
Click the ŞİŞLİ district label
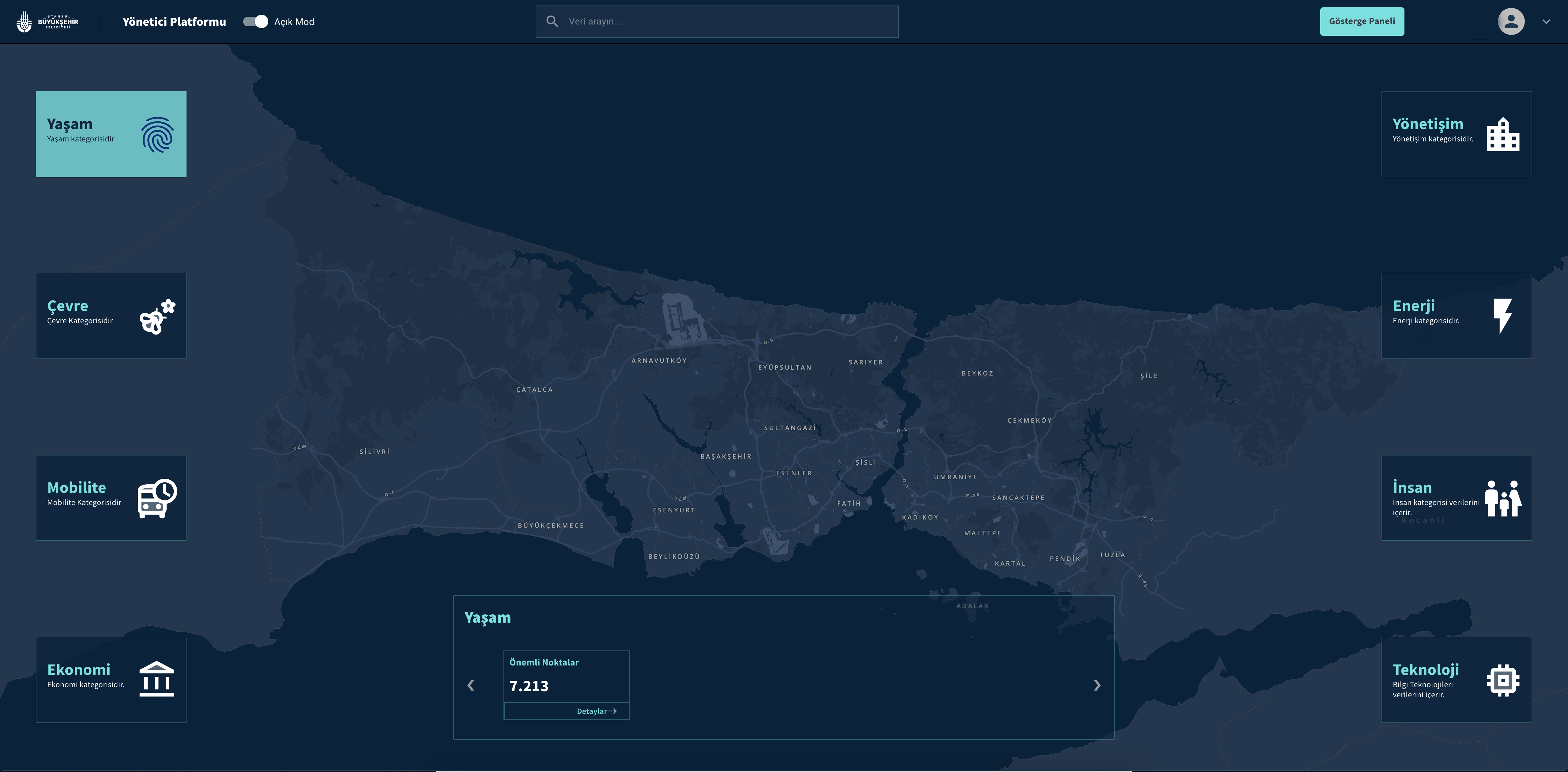point(866,463)
